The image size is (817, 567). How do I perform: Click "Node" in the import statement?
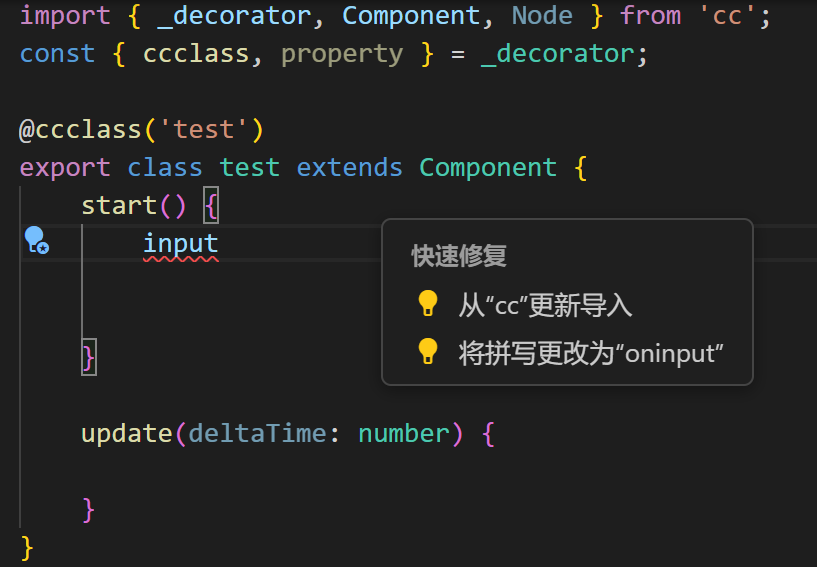pos(542,16)
